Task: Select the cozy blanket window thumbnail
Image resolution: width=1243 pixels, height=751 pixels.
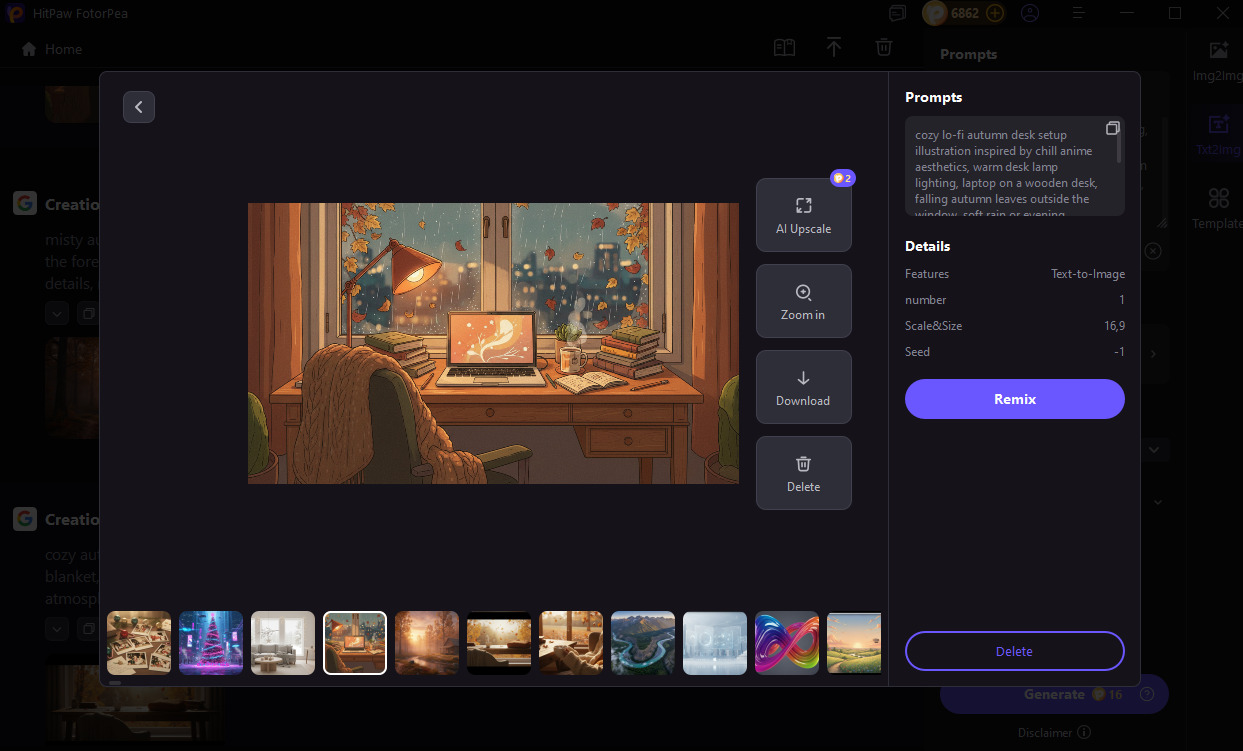Action: 571,643
